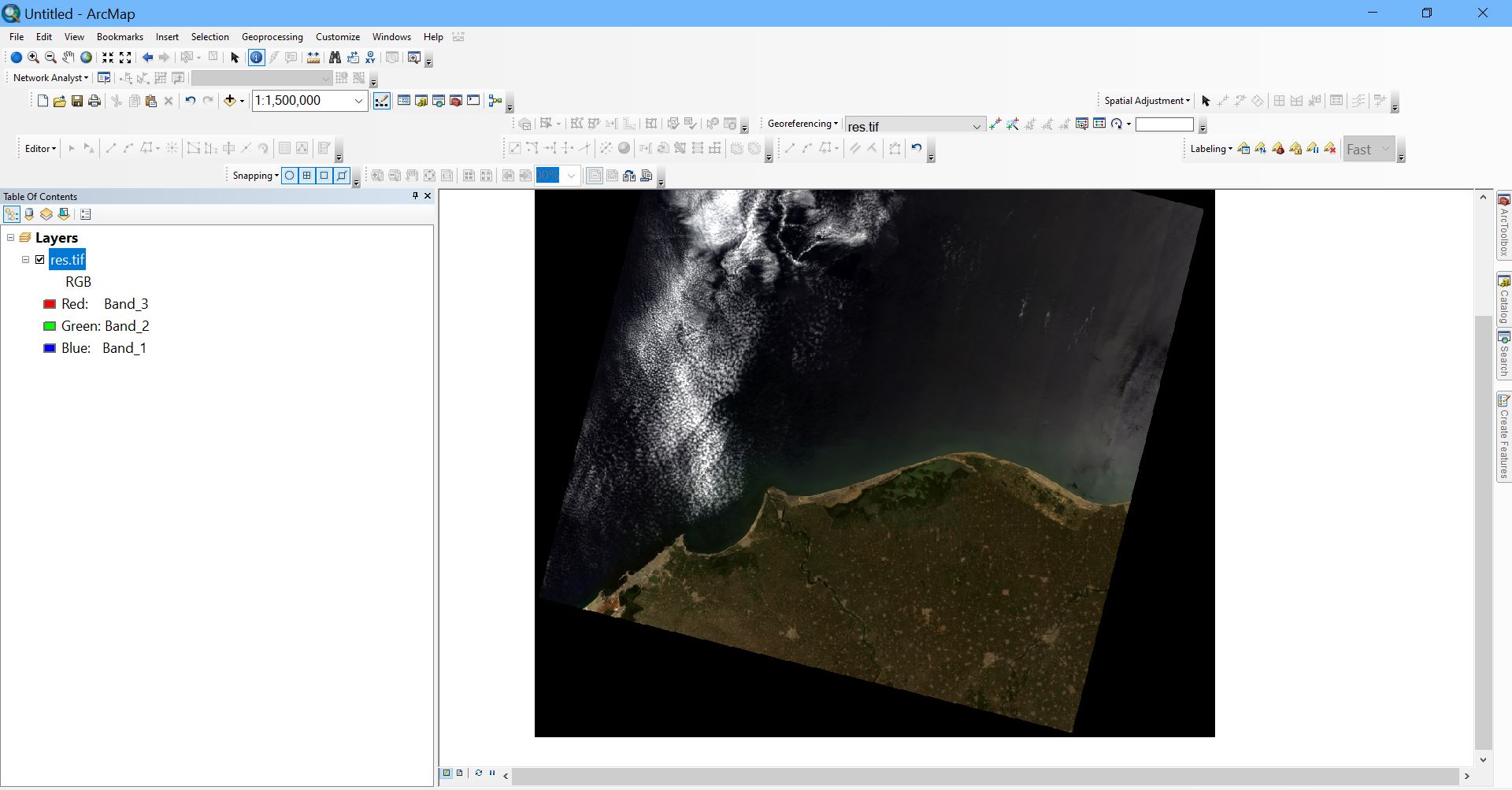
Task: Open the Search side tab
Action: pyautogui.click(x=1503, y=354)
